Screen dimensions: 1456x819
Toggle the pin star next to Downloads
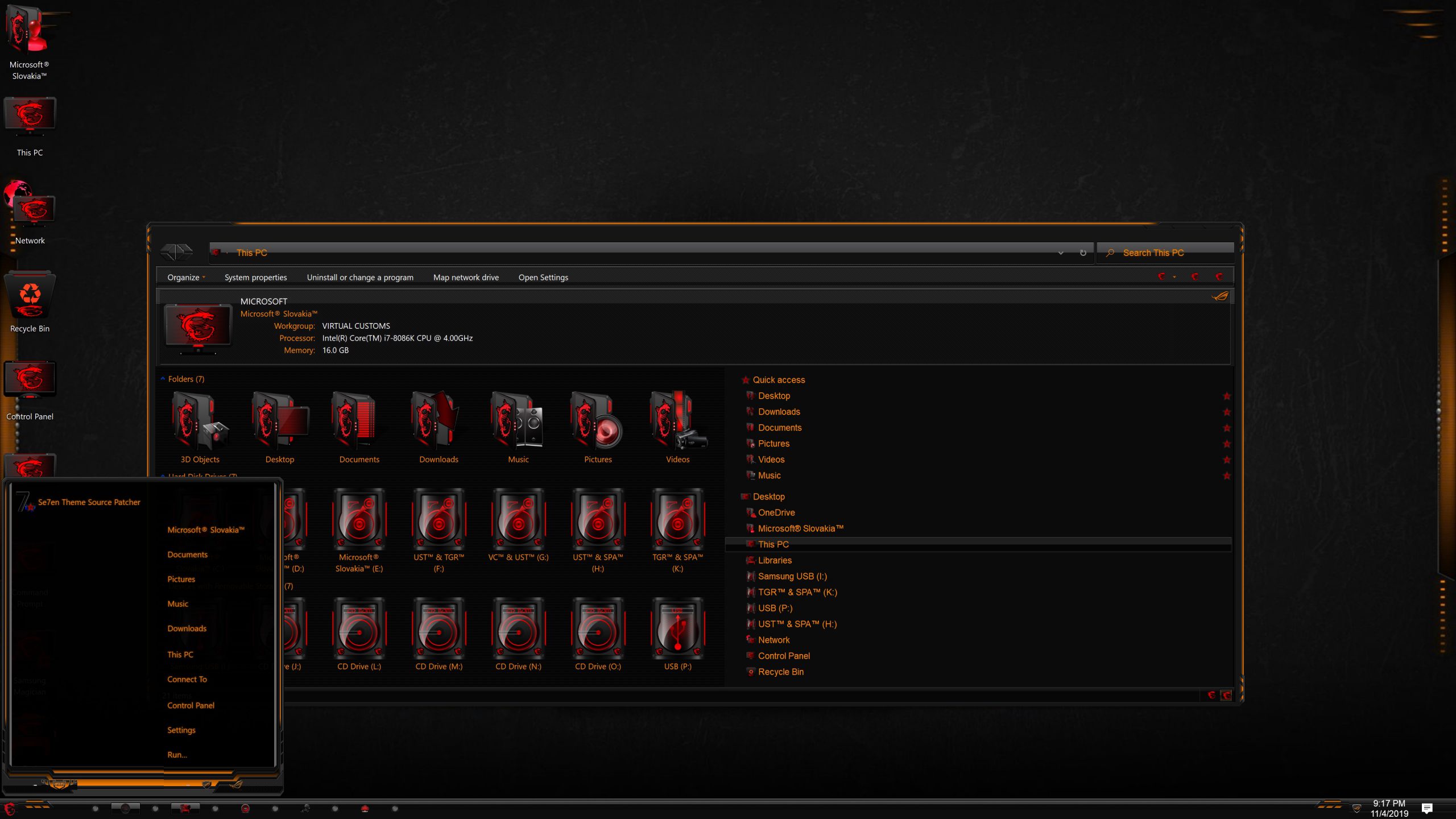1226,411
